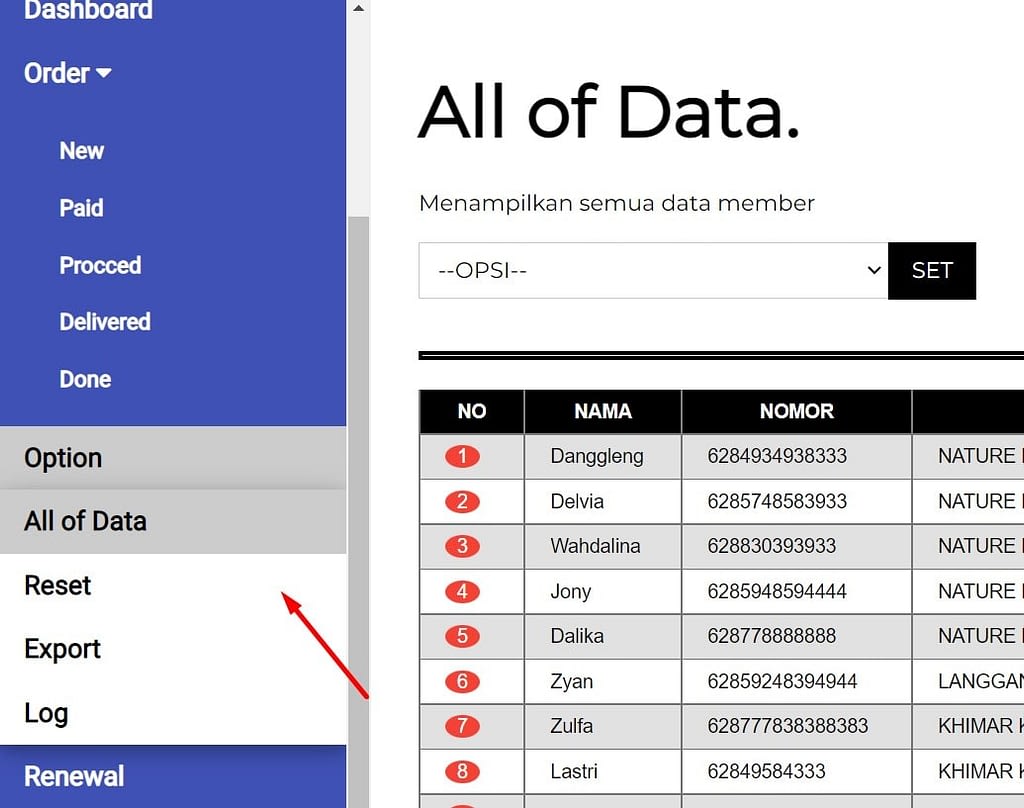Image resolution: width=1024 pixels, height=808 pixels.
Task: Click number 628777838388383
Action: coord(788,726)
